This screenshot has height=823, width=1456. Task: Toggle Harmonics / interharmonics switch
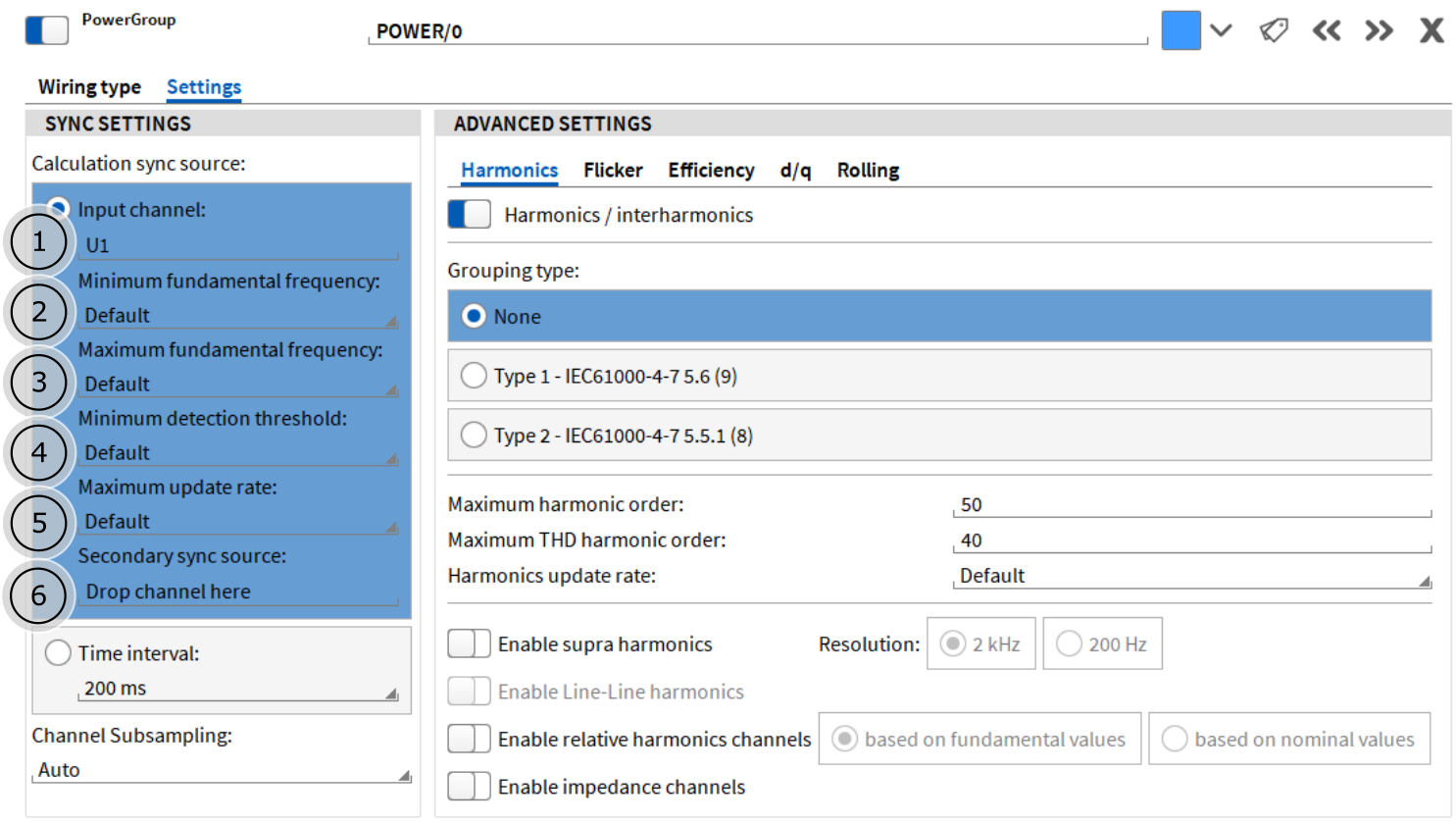point(470,214)
